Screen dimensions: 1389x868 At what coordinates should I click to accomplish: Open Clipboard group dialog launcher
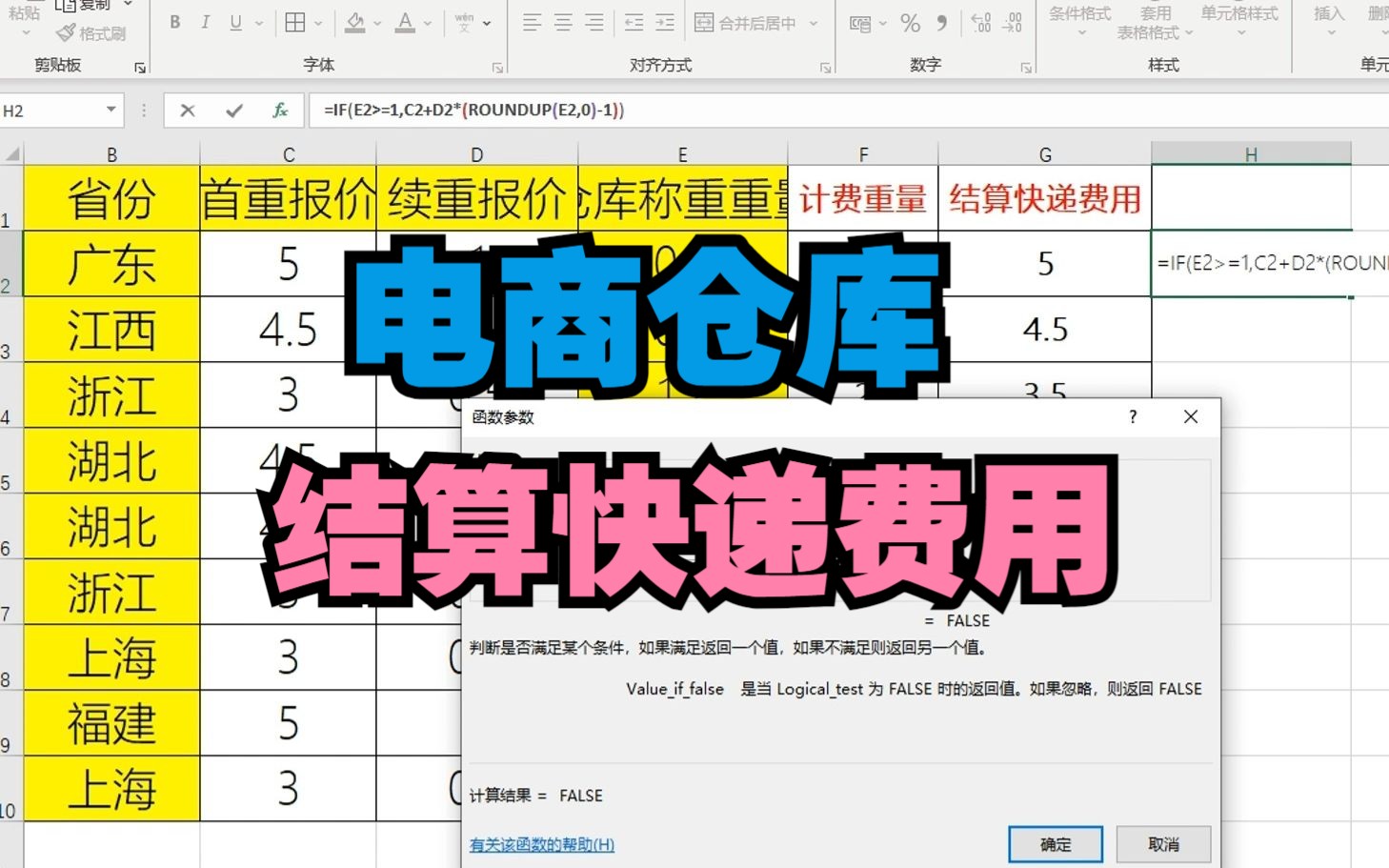click(140, 68)
